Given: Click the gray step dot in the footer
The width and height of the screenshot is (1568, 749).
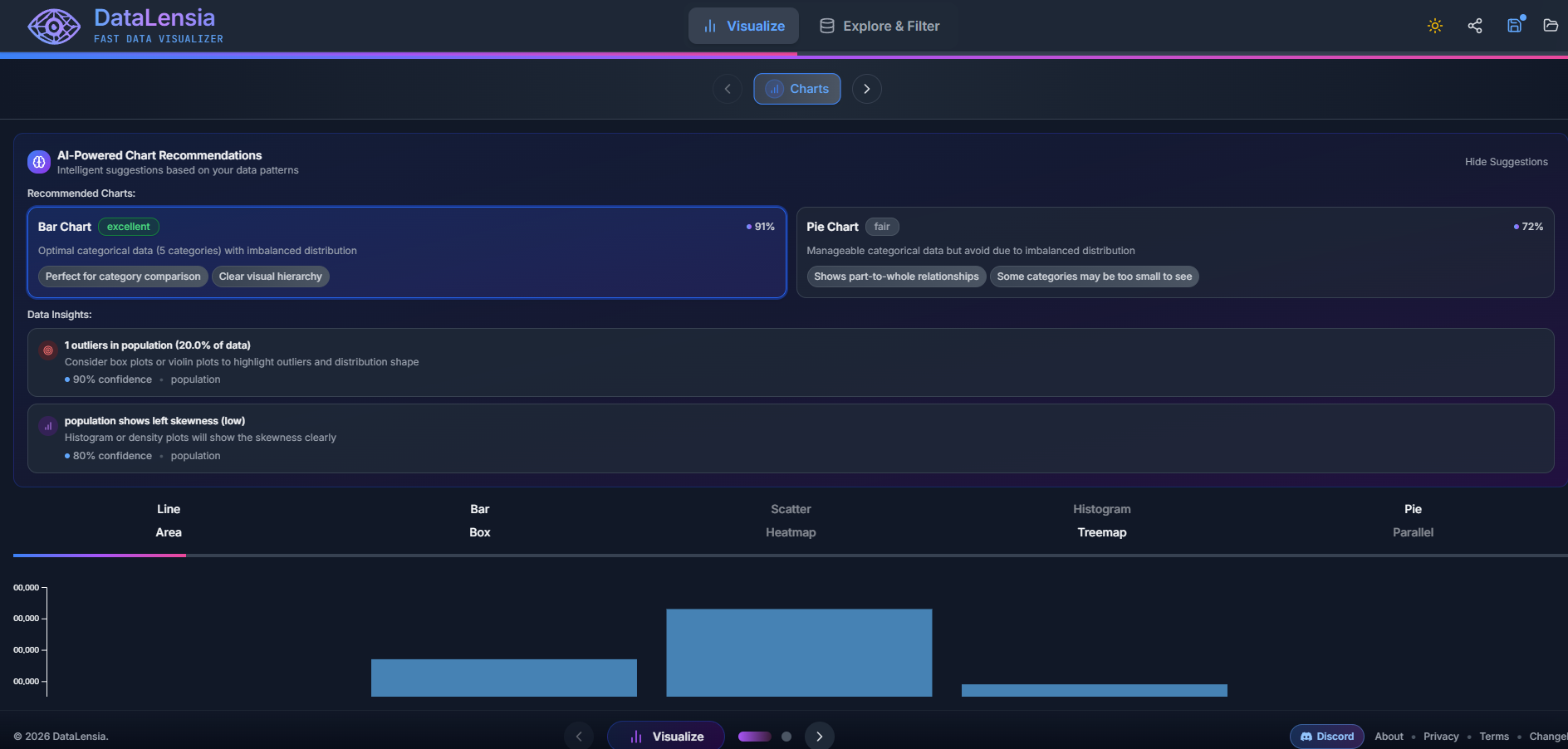Looking at the screenshot, I should click(786, 737).
